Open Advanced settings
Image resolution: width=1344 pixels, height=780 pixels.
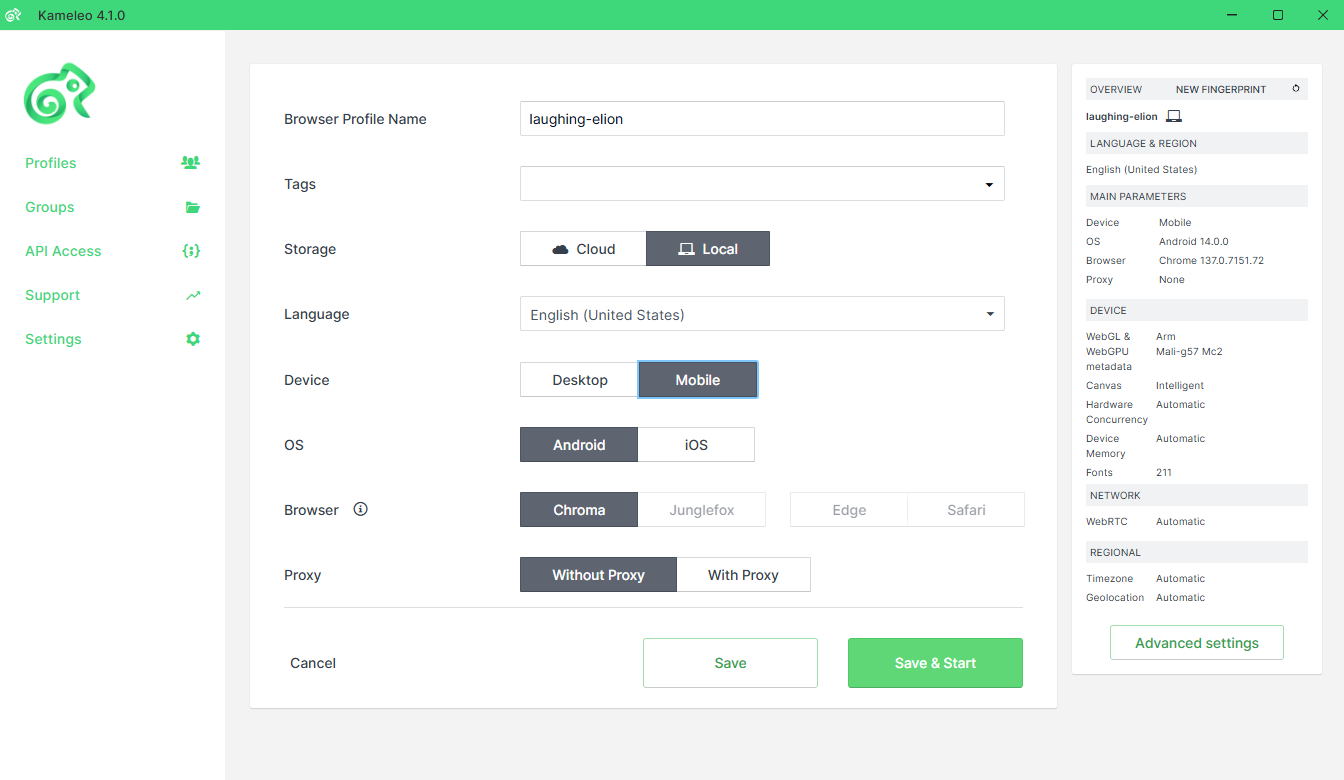(x=1197, y=643)
